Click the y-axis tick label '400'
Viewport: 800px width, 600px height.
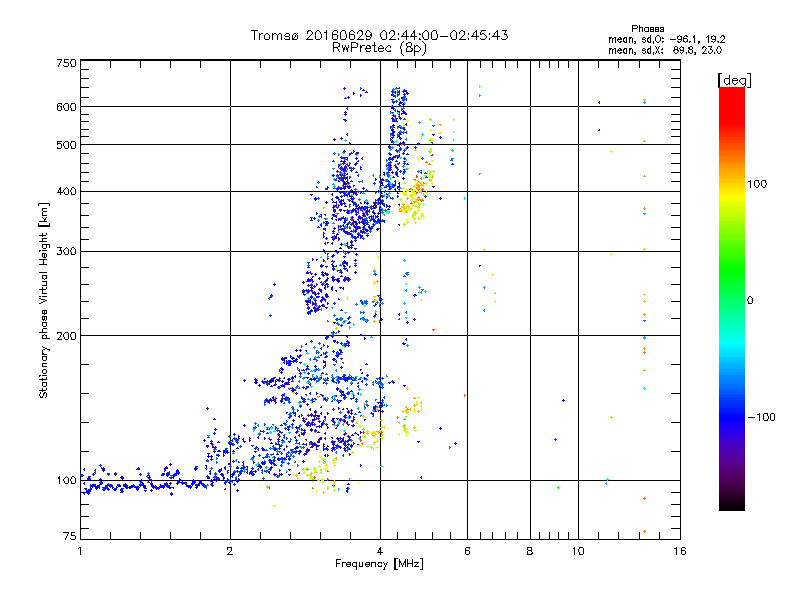point(66,191)
